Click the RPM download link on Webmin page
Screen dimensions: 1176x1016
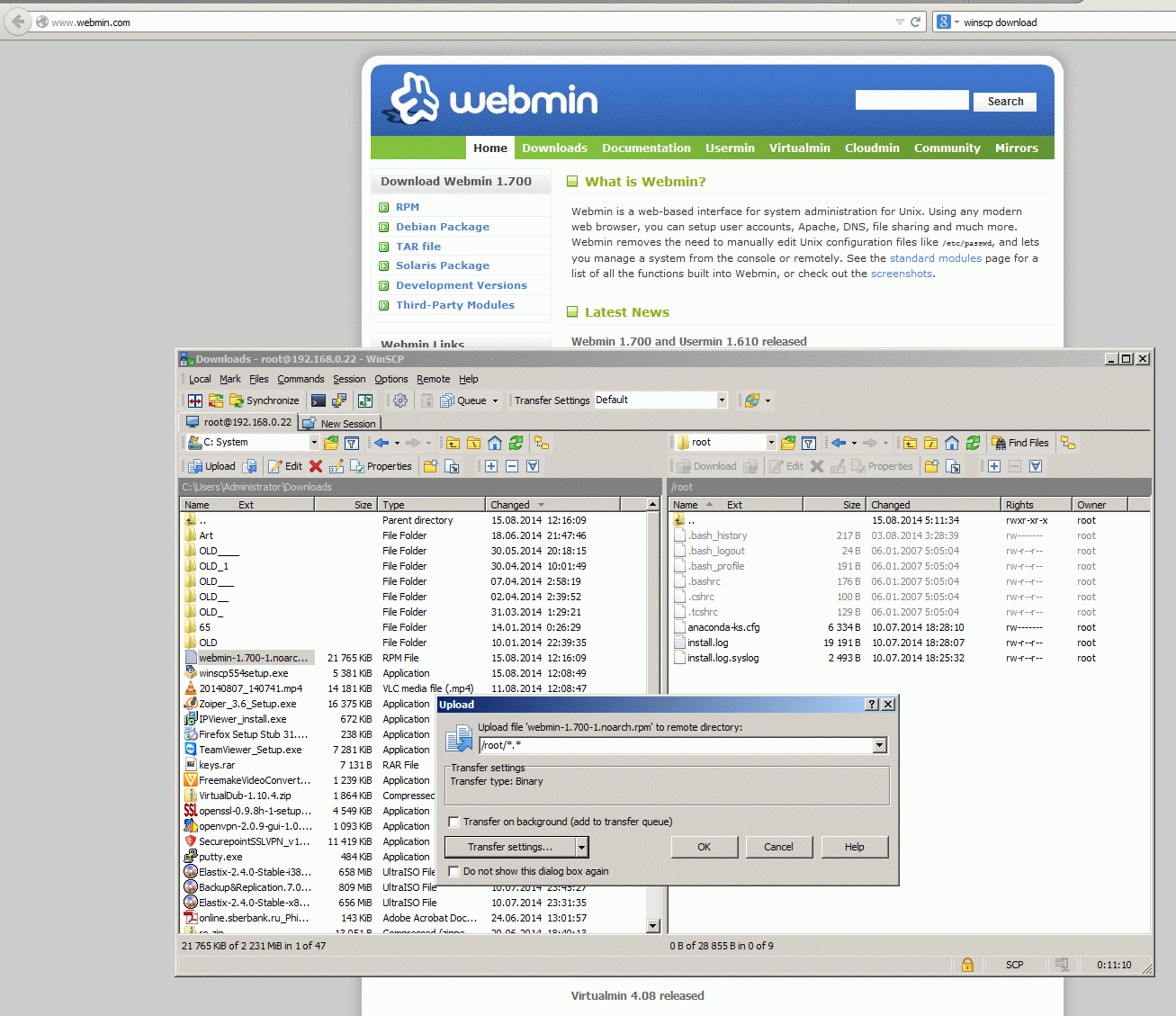pos(408,207)
